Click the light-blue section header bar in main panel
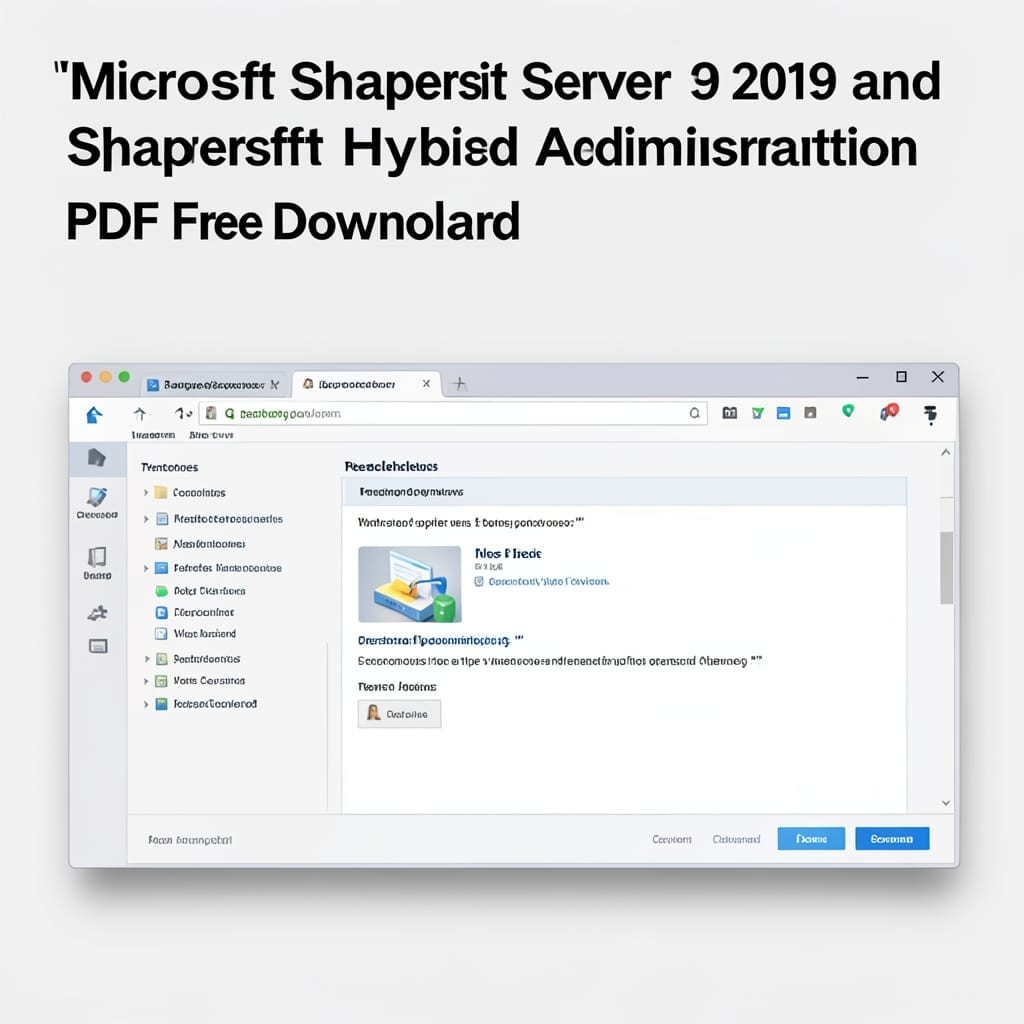This screenshot has height=1024, width=1024. (x=624, y=492)
